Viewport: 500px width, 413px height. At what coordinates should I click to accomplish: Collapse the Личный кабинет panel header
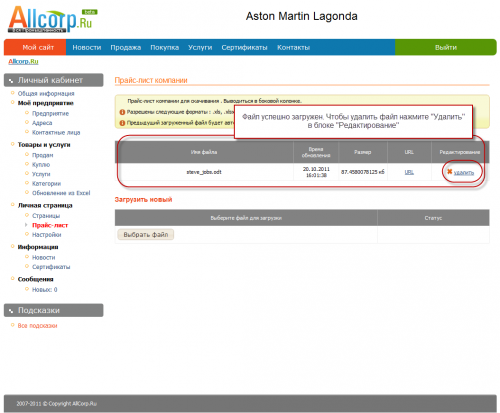(x=53, y=80)
